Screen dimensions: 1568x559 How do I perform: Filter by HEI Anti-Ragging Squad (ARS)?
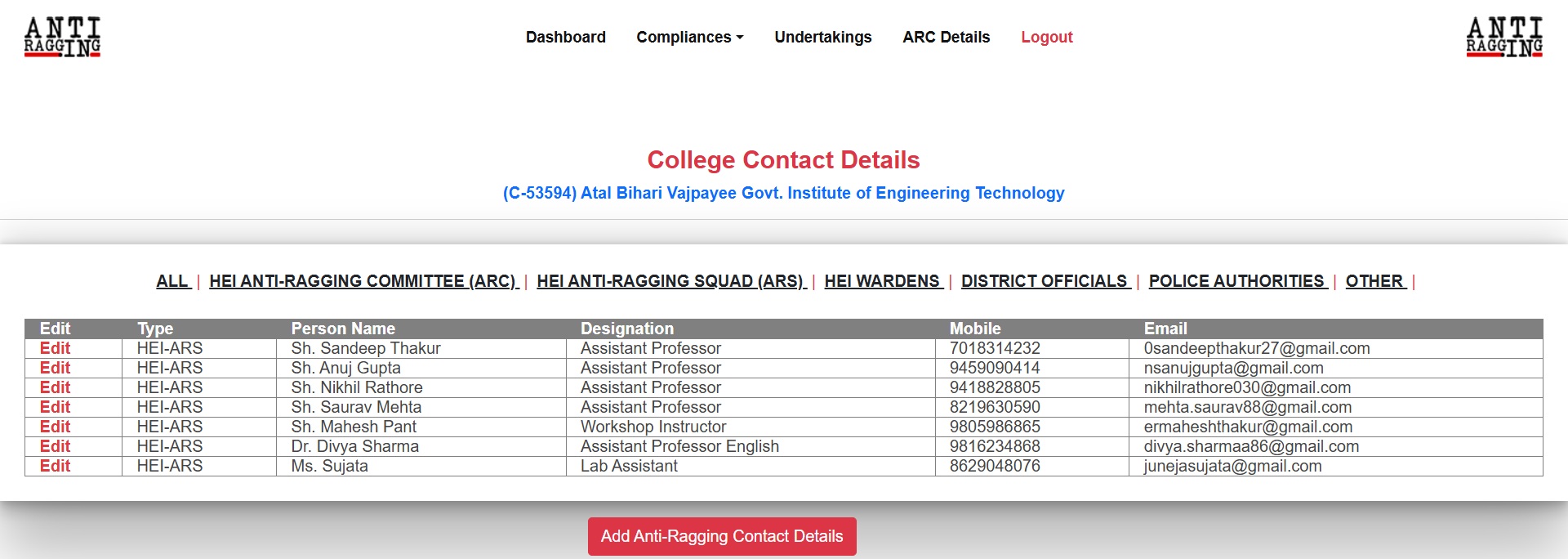(670, 281)
